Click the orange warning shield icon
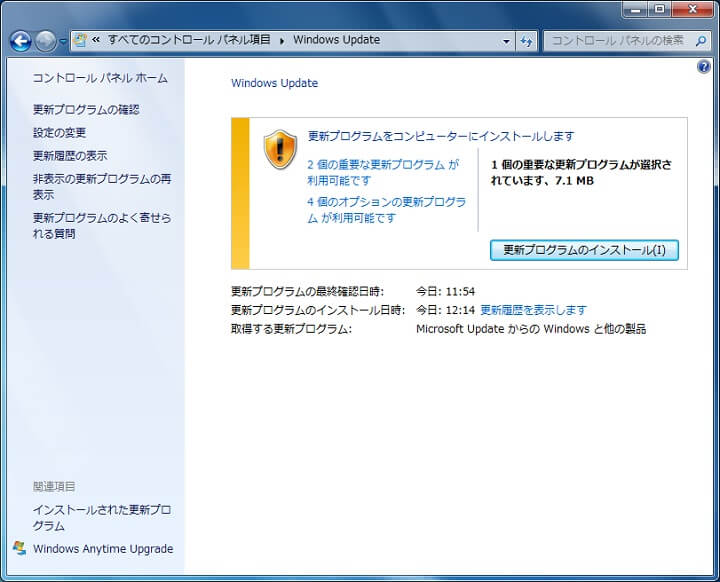 (x=280, y=149)
